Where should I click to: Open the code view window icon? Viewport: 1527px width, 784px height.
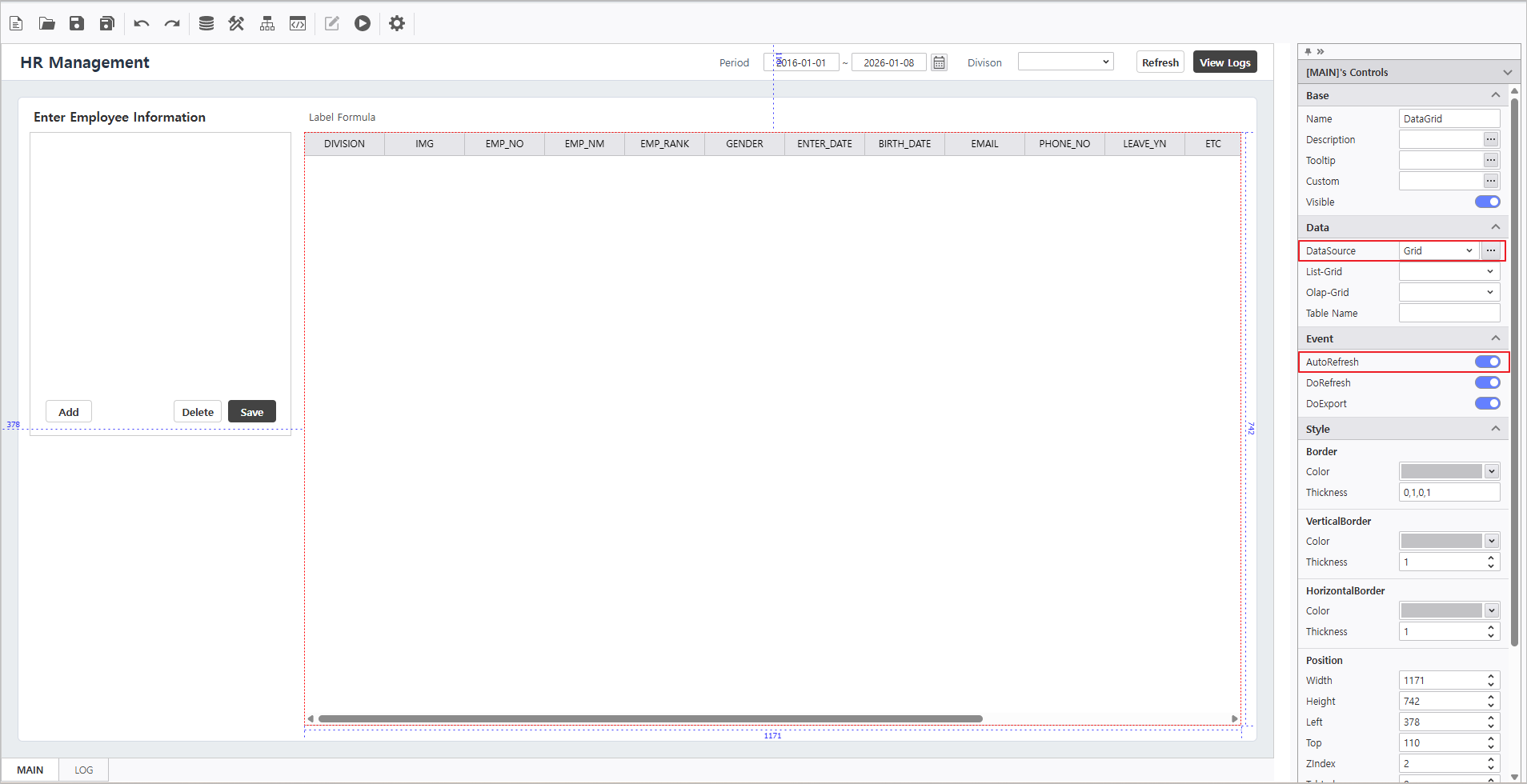298,23
